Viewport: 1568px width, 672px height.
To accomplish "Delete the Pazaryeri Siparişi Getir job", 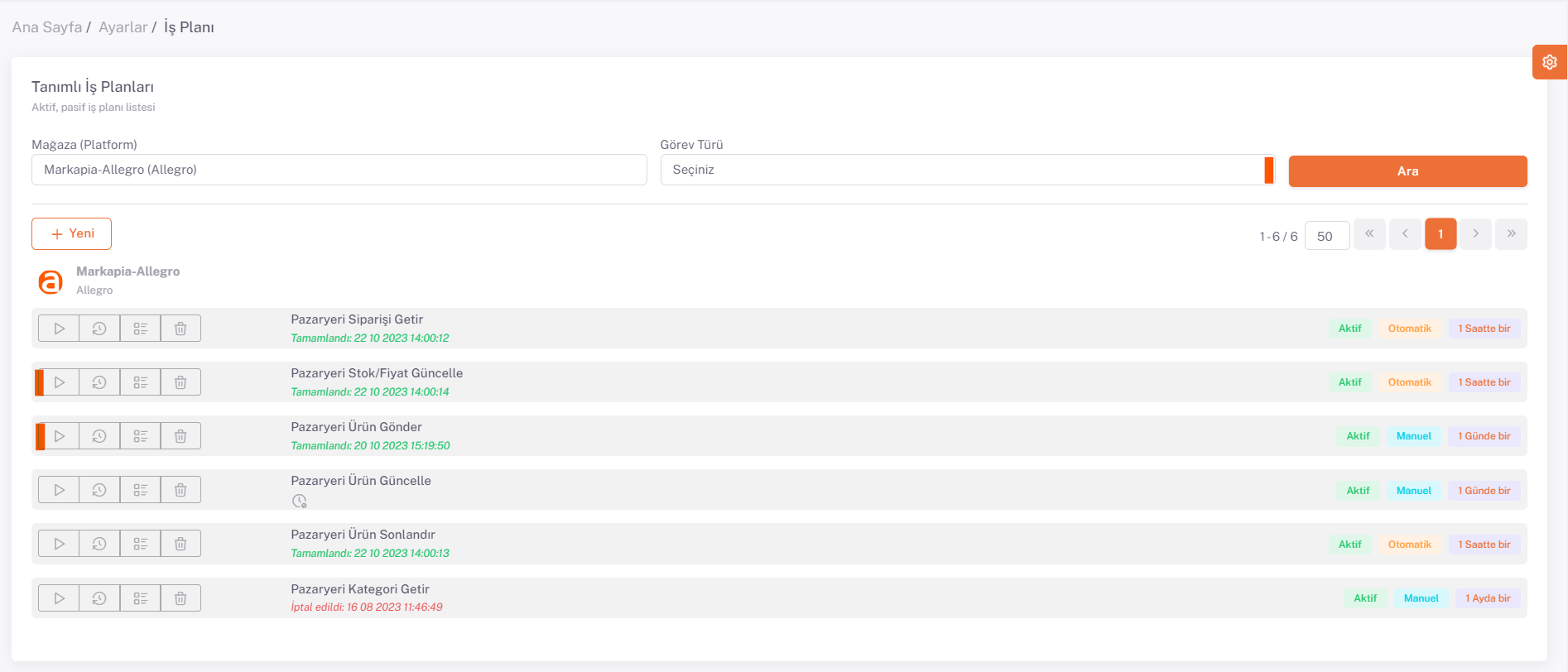I will 180,329.
